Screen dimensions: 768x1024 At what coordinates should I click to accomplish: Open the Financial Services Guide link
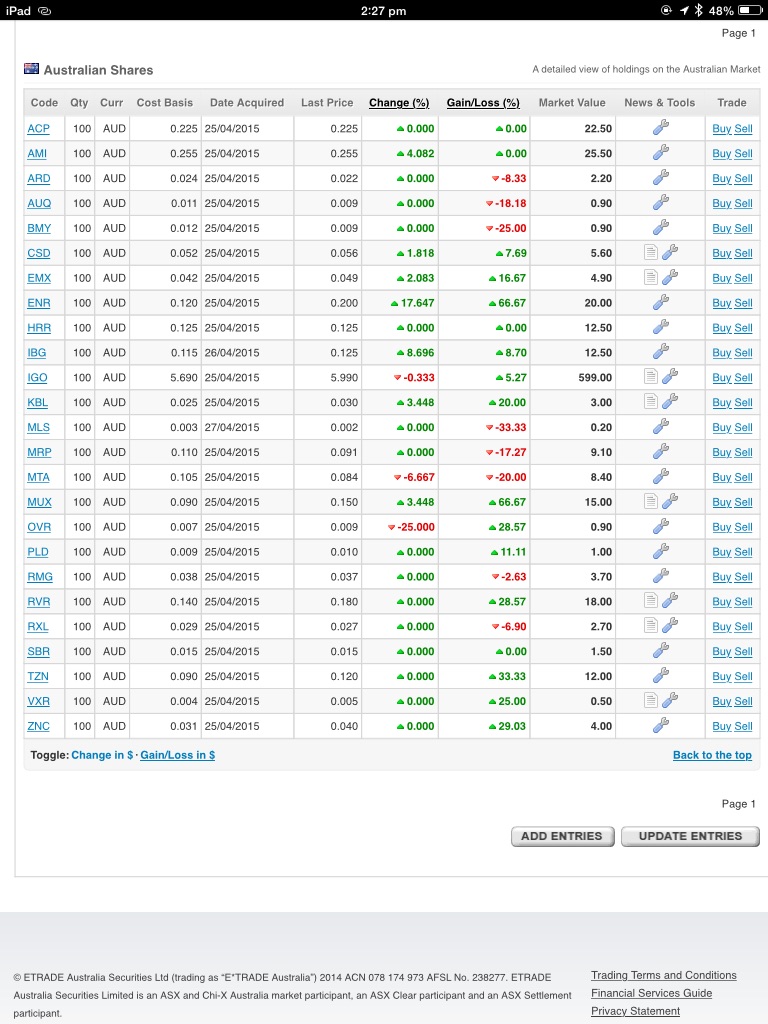tap(651, 993)
